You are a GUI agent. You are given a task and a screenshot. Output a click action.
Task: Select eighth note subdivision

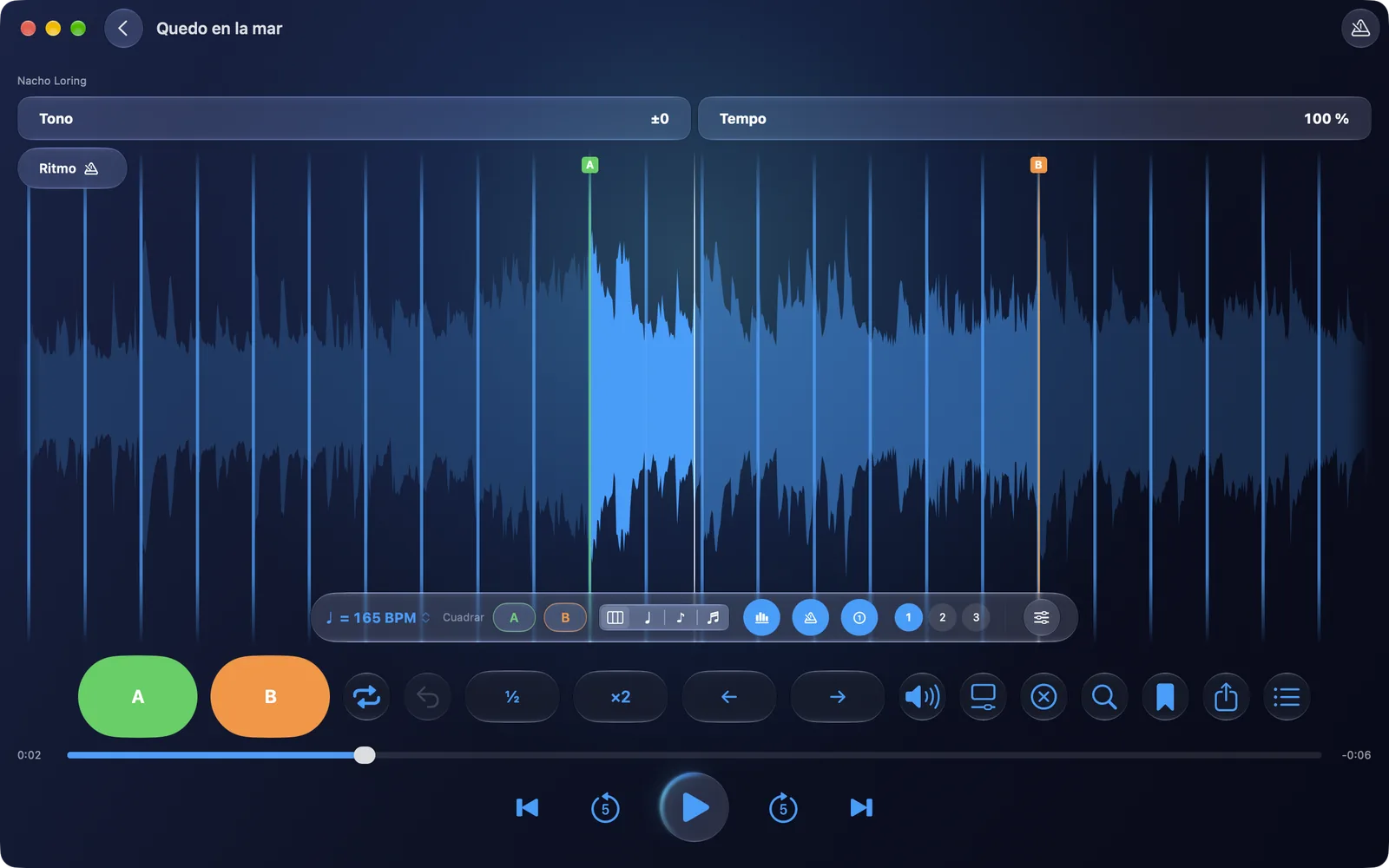tap(681, 618)
